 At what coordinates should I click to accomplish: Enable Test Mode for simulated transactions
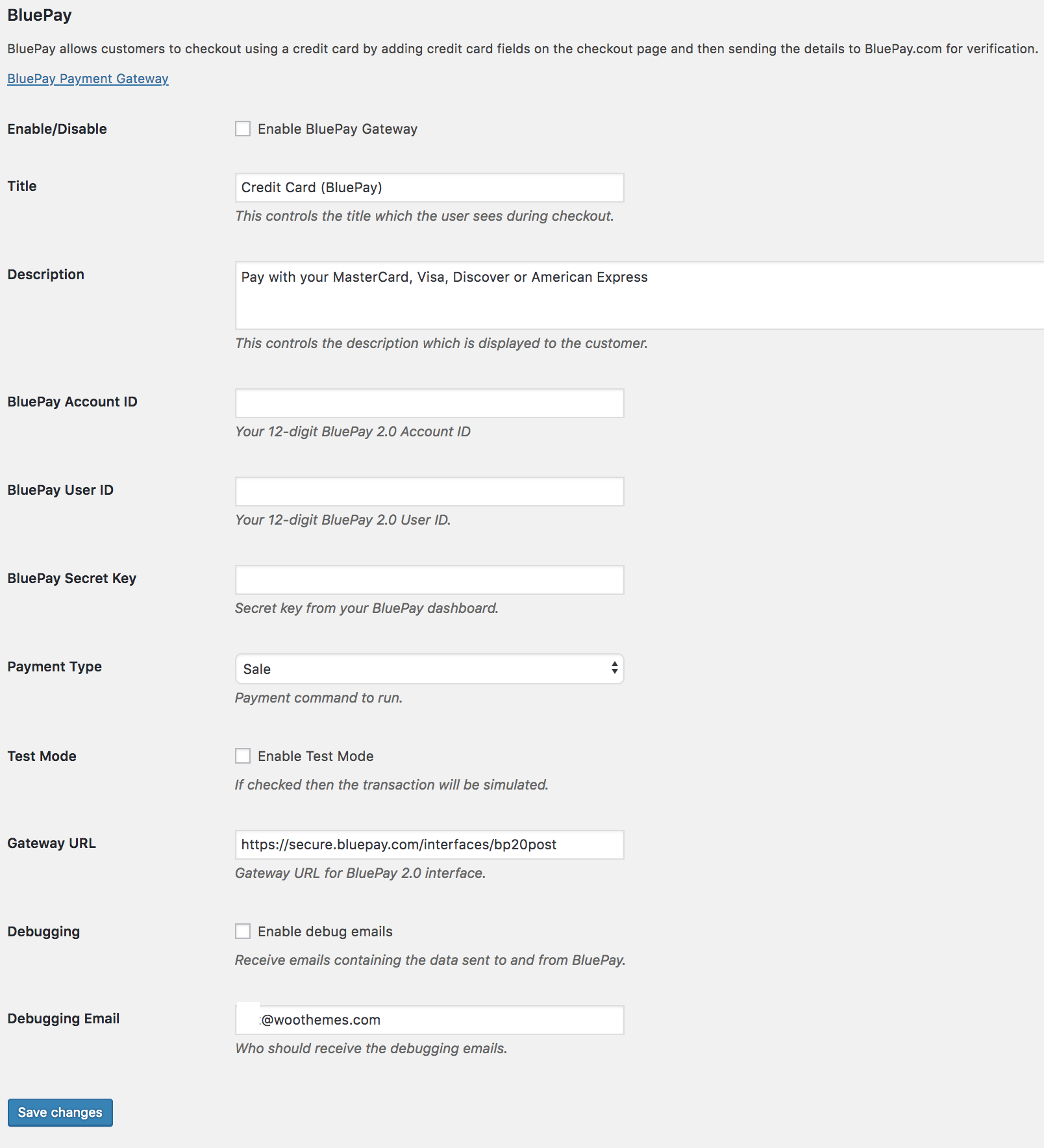[243, 756]
